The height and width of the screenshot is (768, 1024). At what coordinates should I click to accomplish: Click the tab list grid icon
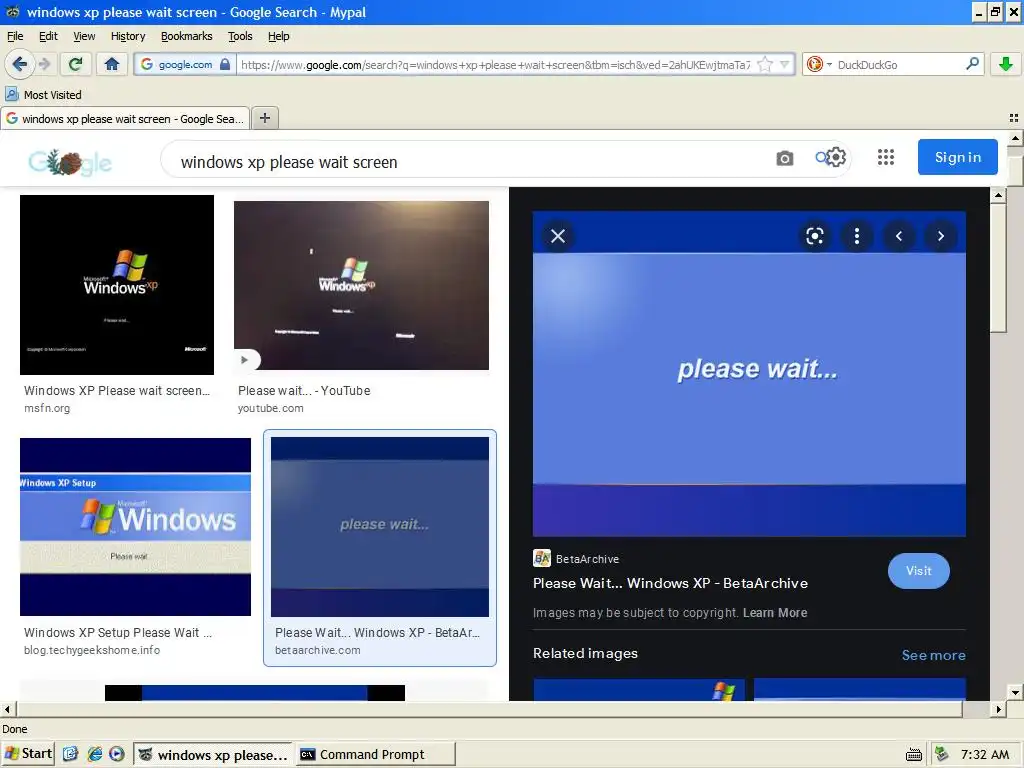(x=1014, y=118)
